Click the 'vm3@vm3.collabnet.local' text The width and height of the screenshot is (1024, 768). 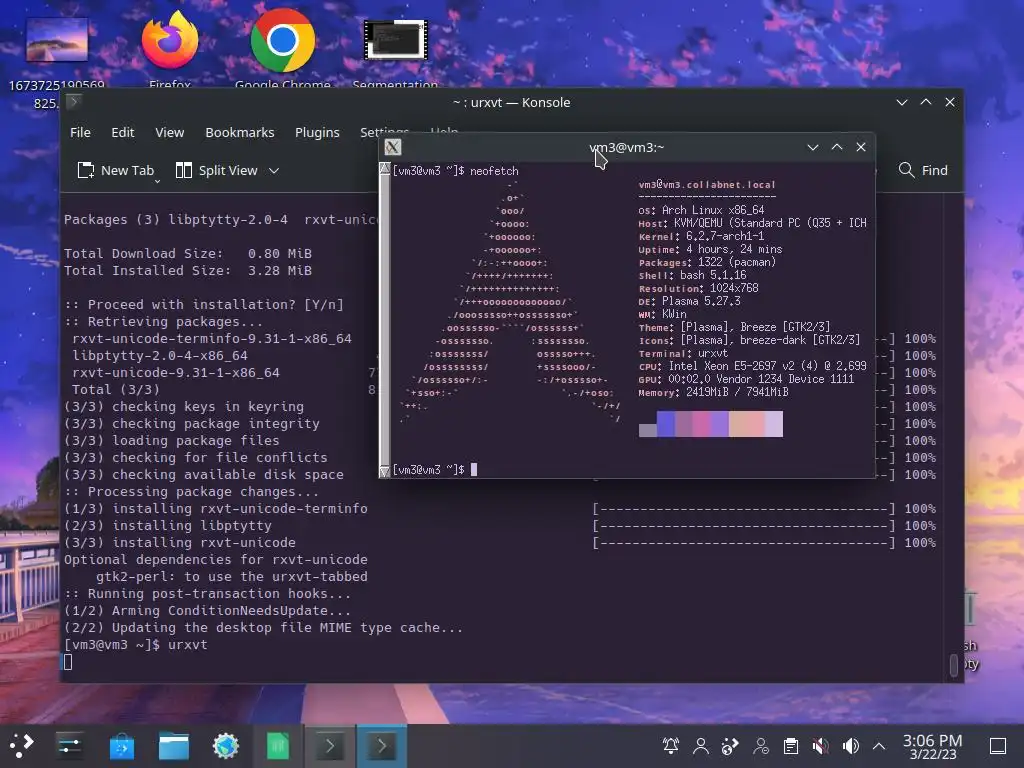tap(707, 185)
